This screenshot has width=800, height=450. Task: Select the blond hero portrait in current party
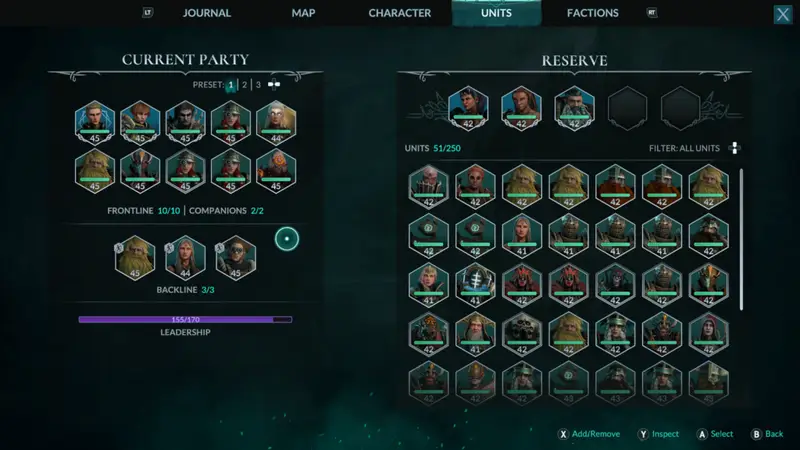pyautogui.click(x=95, y=123)
